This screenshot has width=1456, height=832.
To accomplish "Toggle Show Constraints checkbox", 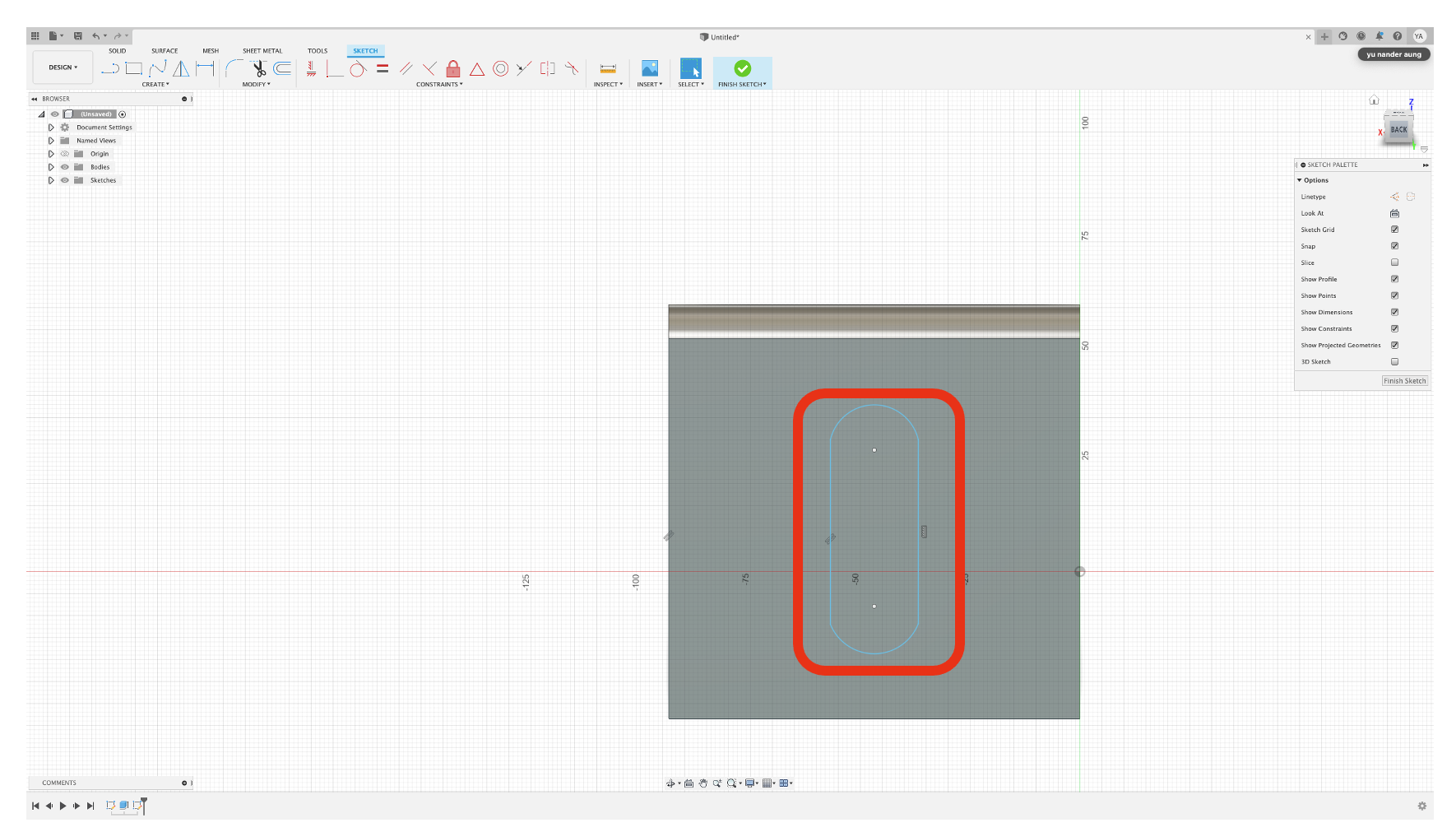I will point(1394,328).
